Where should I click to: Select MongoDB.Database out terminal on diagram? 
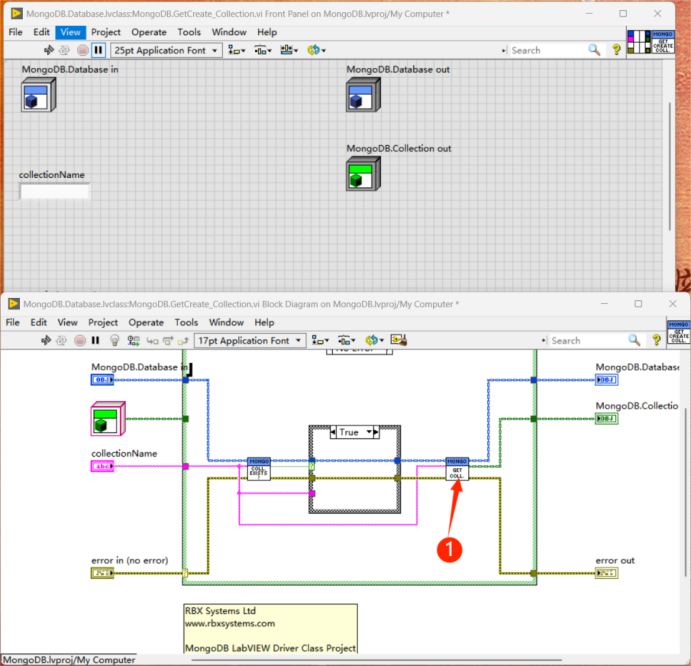pyautogui.click(x=607, y=380)
